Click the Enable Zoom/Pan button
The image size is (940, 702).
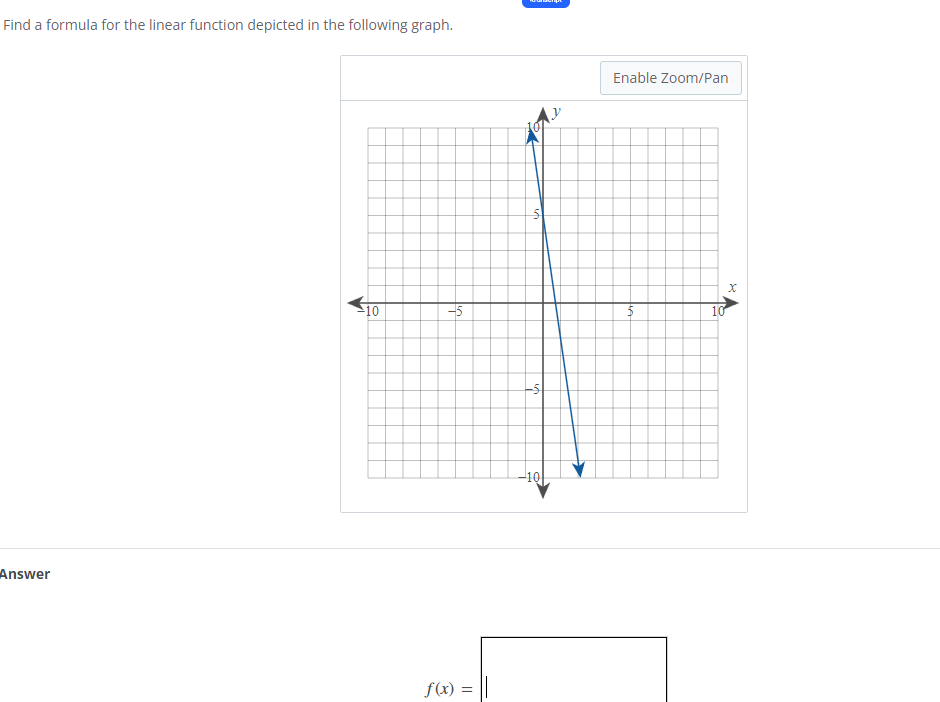tap(670, 77)
